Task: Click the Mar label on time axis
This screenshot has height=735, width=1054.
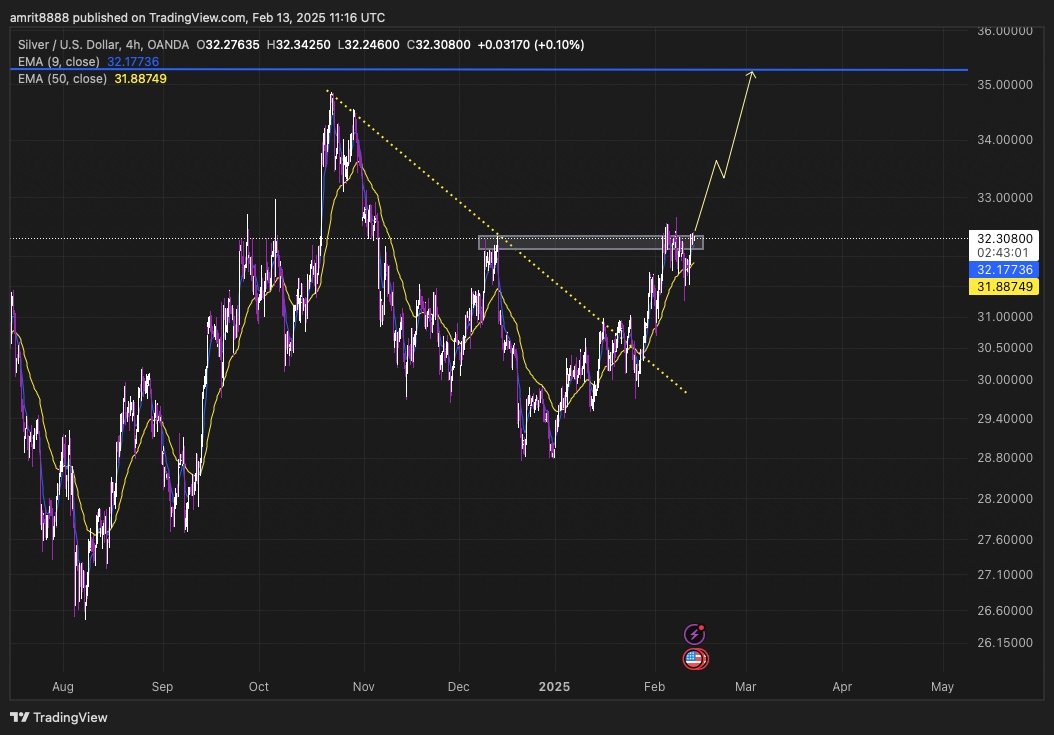Action: click(x=745, y=687)
